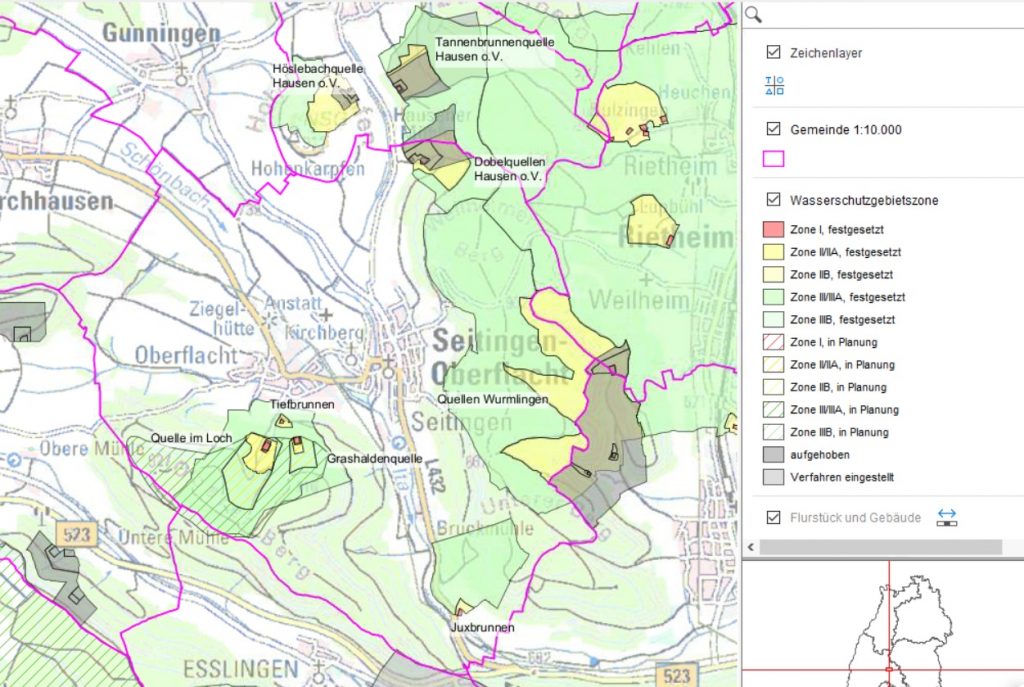Click the search magnifier icon
Viewport: 1024px width, 687px height.
click(754, 15)
